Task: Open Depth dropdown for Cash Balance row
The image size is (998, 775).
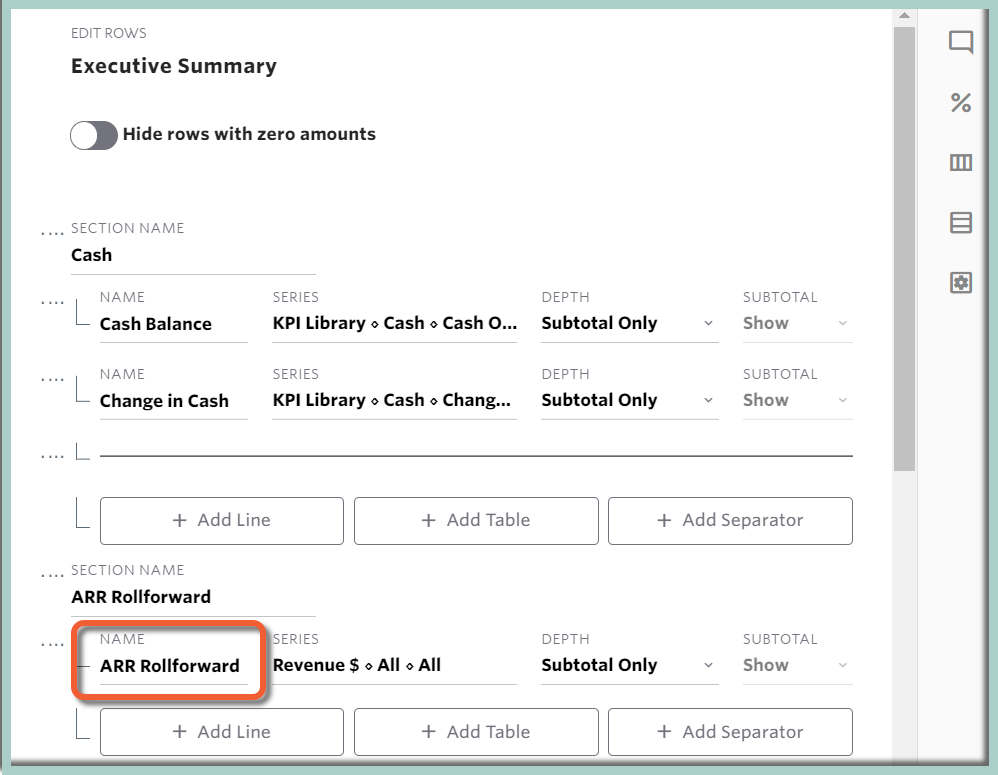Action: click(629, 323)
